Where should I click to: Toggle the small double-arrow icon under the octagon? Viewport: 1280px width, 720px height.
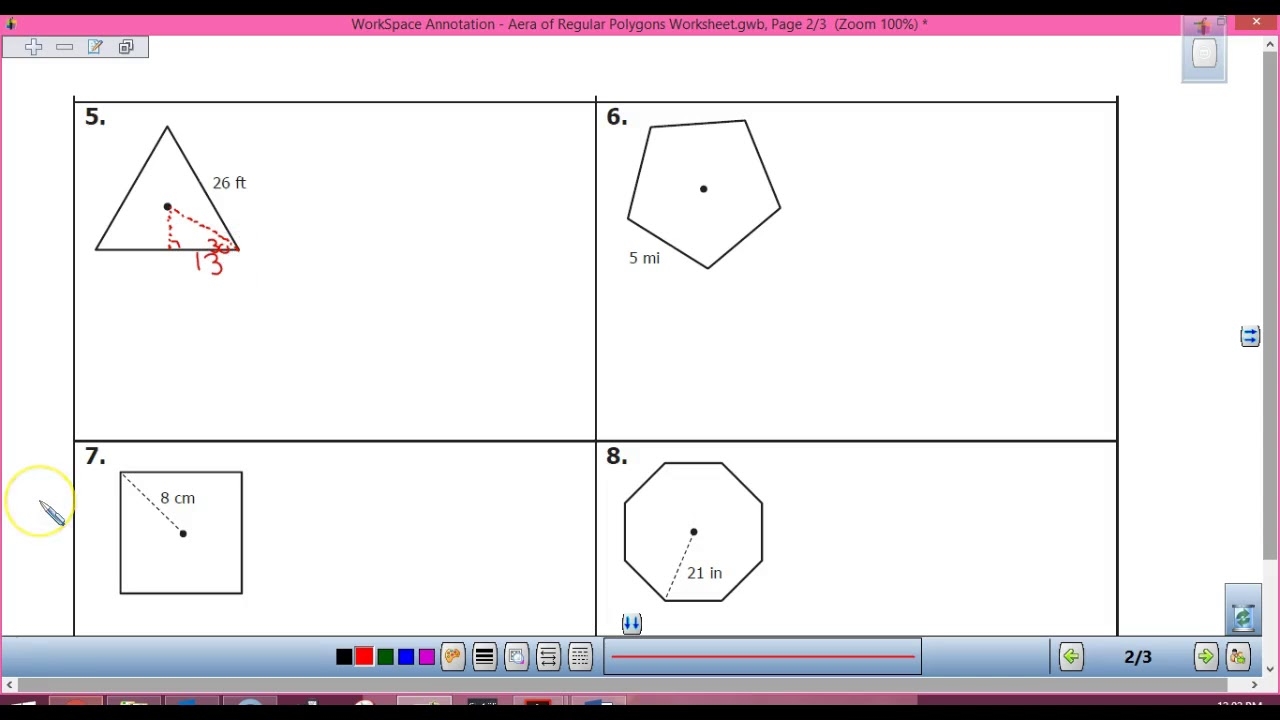[631, 623]
